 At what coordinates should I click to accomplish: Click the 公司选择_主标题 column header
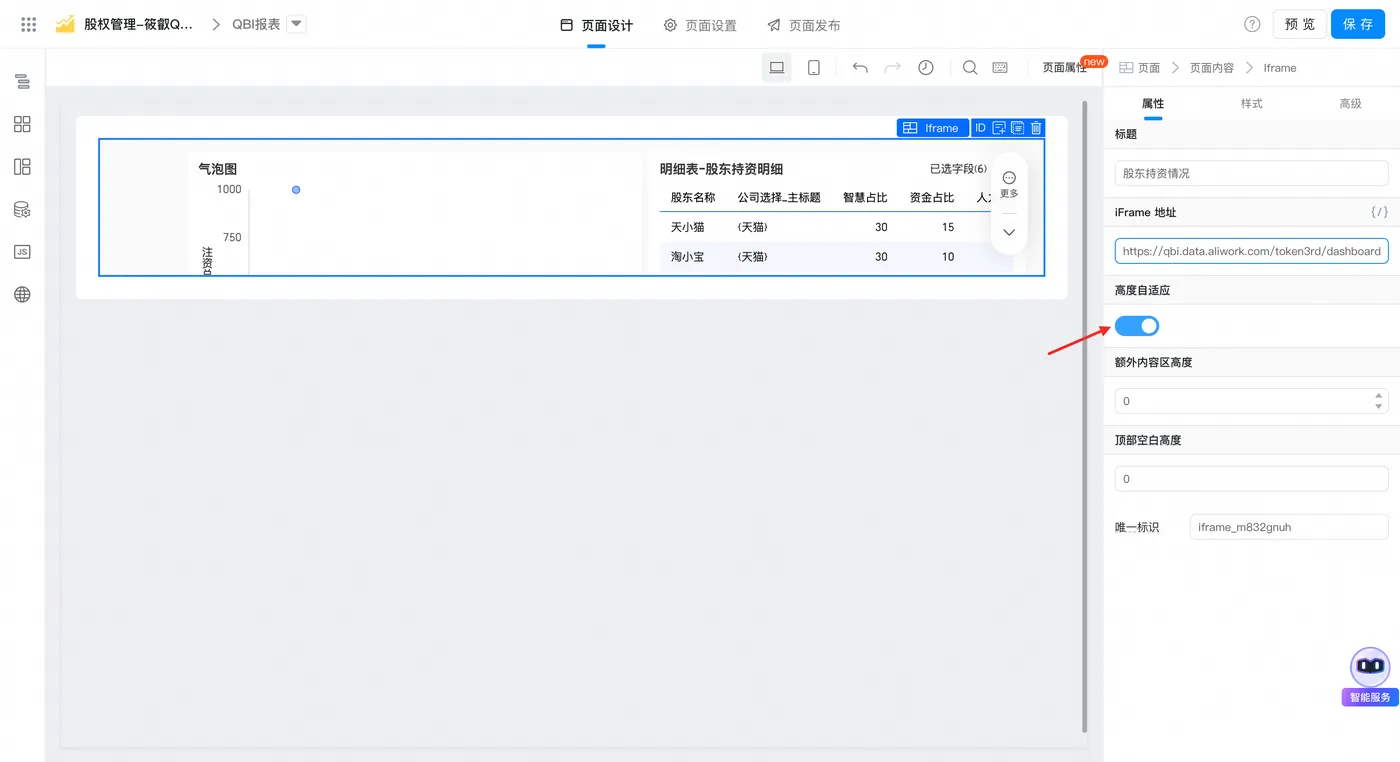[779, 198]
